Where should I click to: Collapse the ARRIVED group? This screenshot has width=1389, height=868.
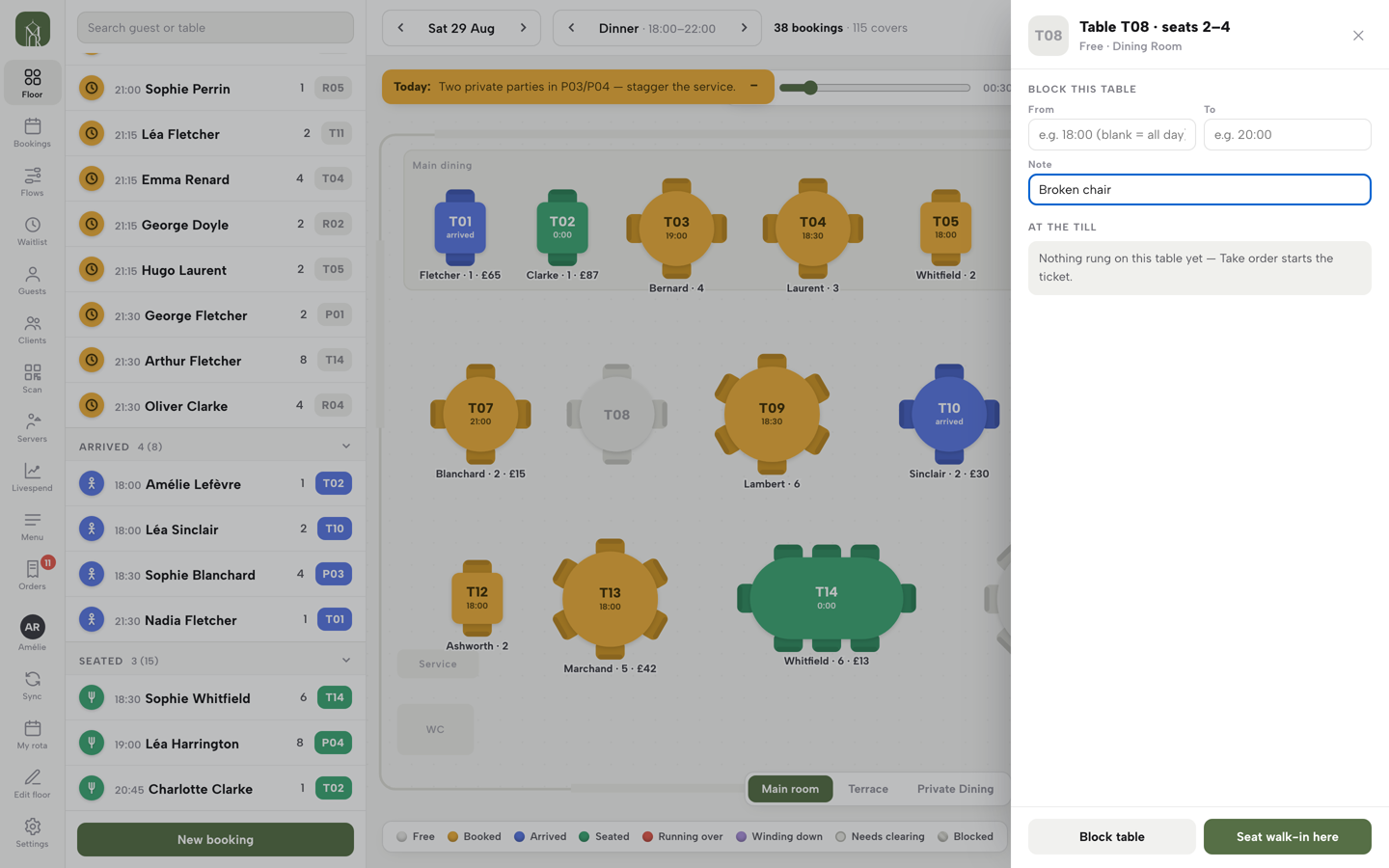(x=346, y=447)
